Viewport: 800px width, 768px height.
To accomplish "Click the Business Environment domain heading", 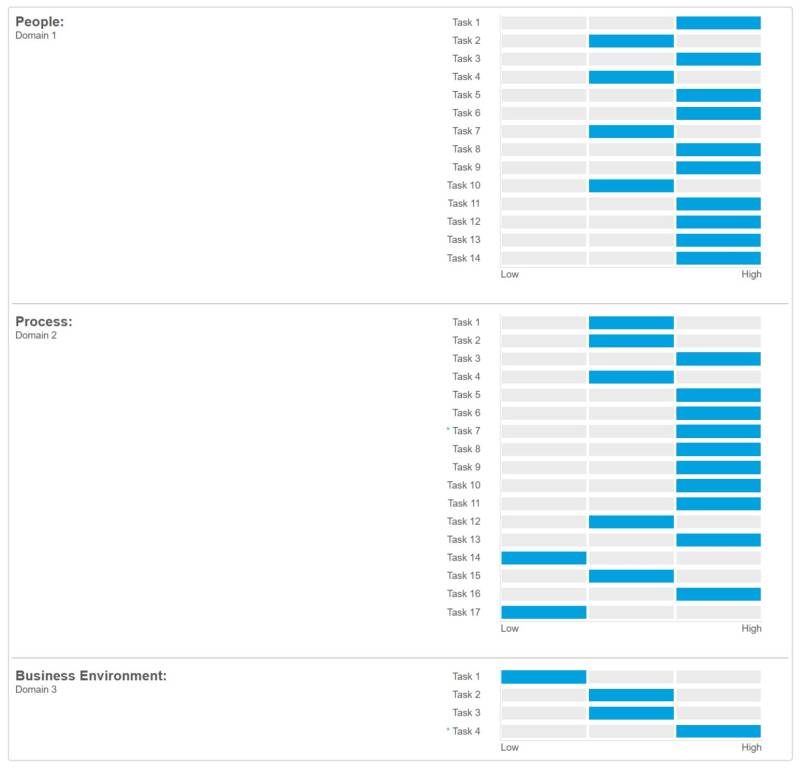I will pos(91,676).
